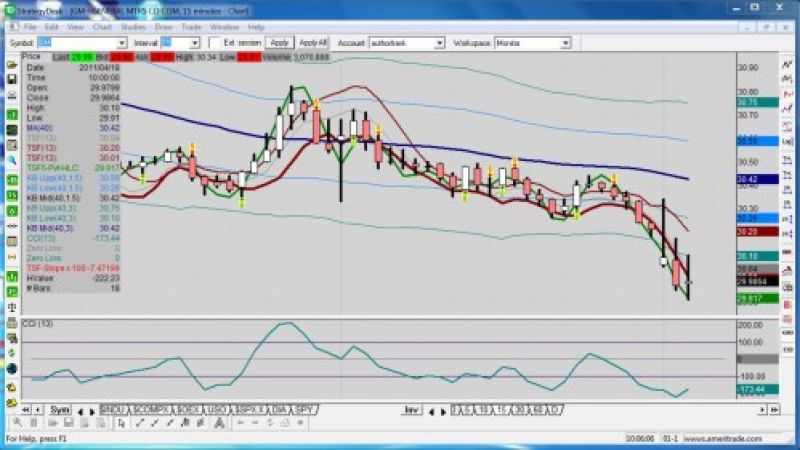Select the pointer arrow tool in bottom toolbar
The height and width of the screenshot is (450, 800).
point(121,423)
